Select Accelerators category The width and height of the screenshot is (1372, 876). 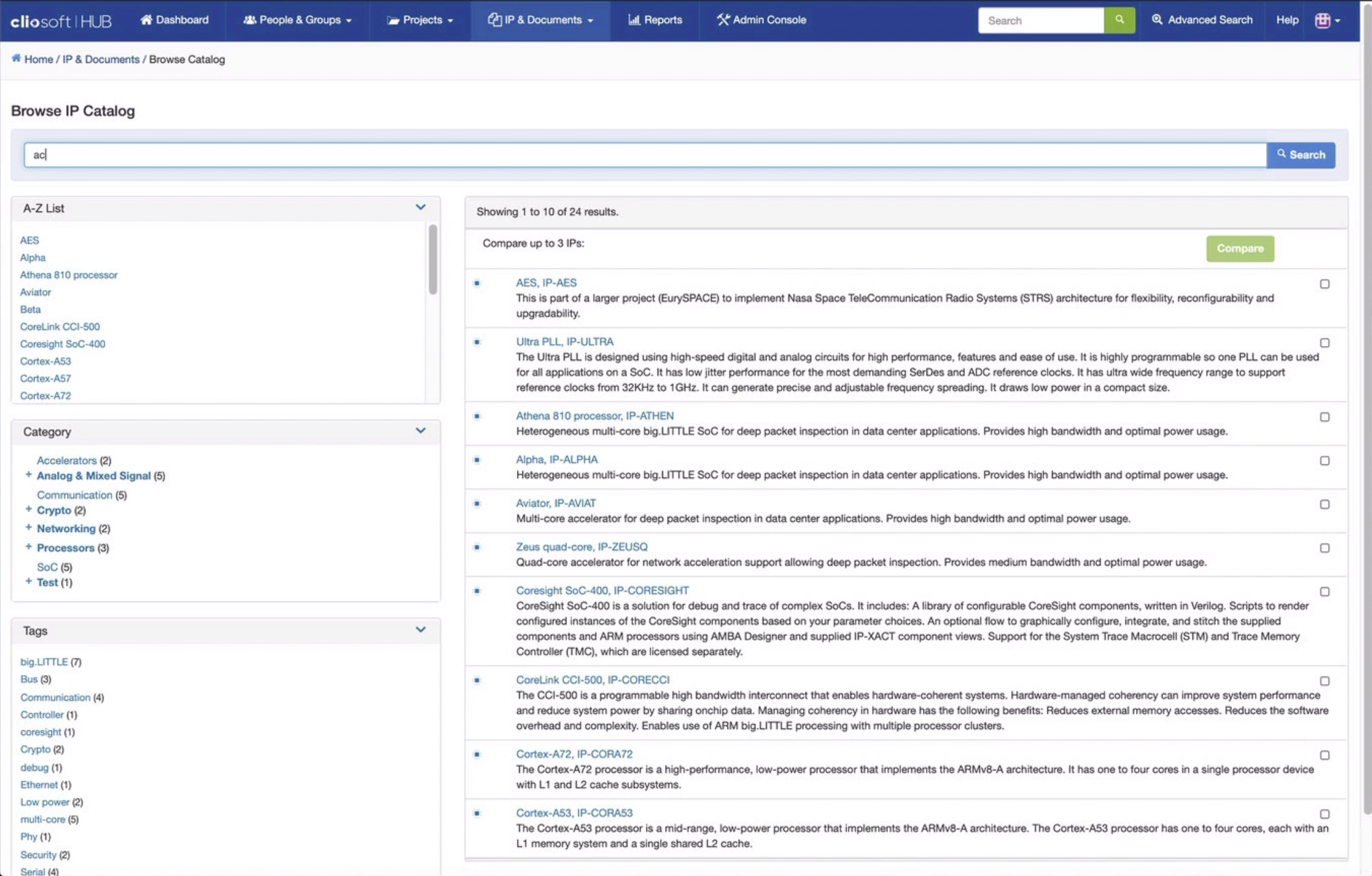point(66,461)
